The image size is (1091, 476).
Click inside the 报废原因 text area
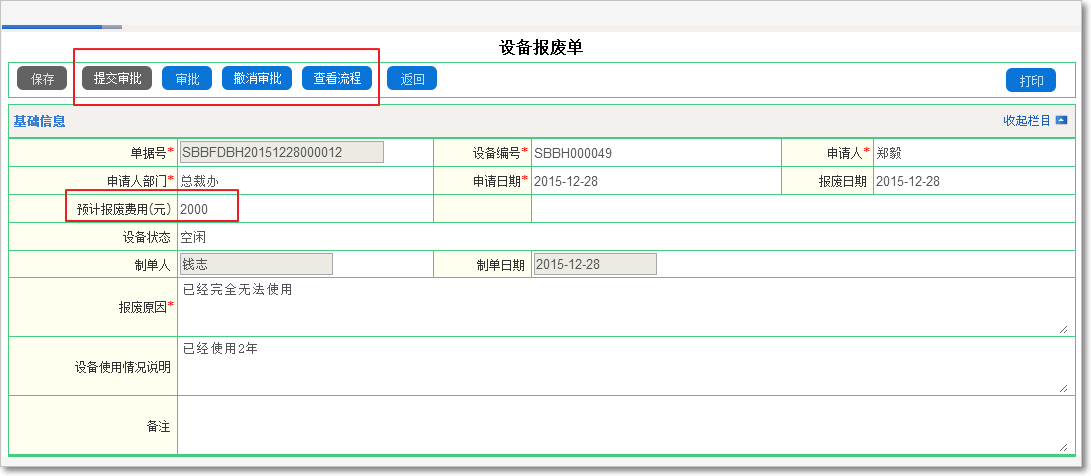[620, 307]
